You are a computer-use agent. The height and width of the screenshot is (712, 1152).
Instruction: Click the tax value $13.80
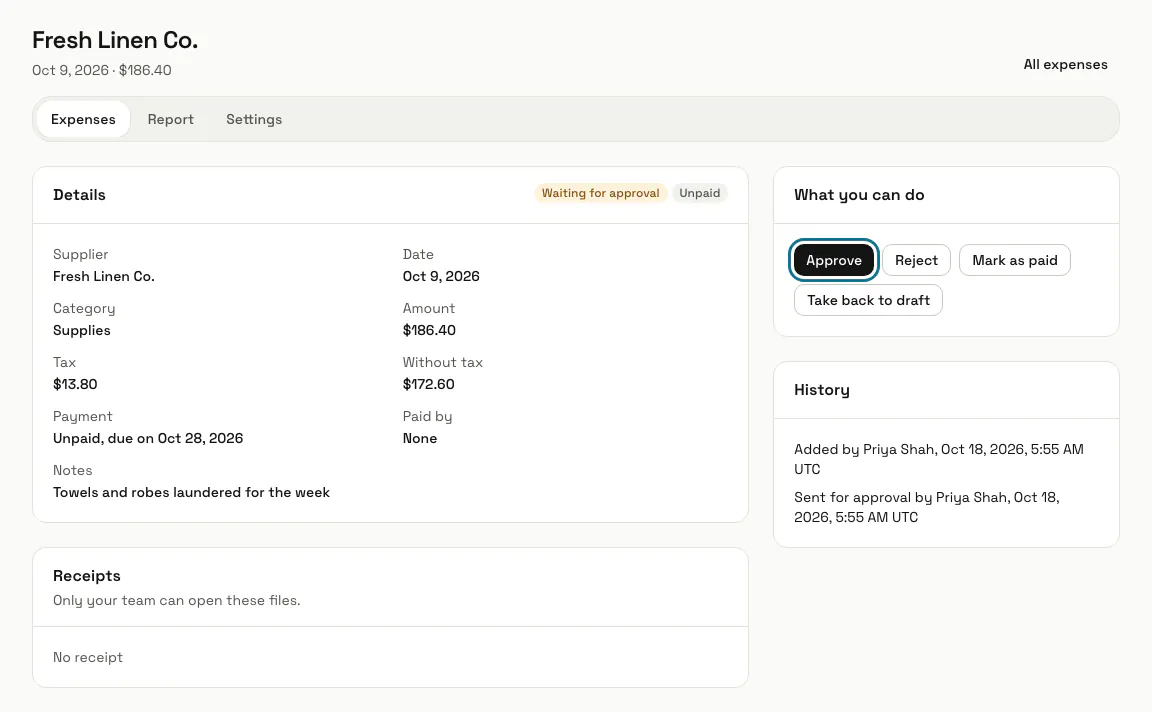[x=75, y=384]
